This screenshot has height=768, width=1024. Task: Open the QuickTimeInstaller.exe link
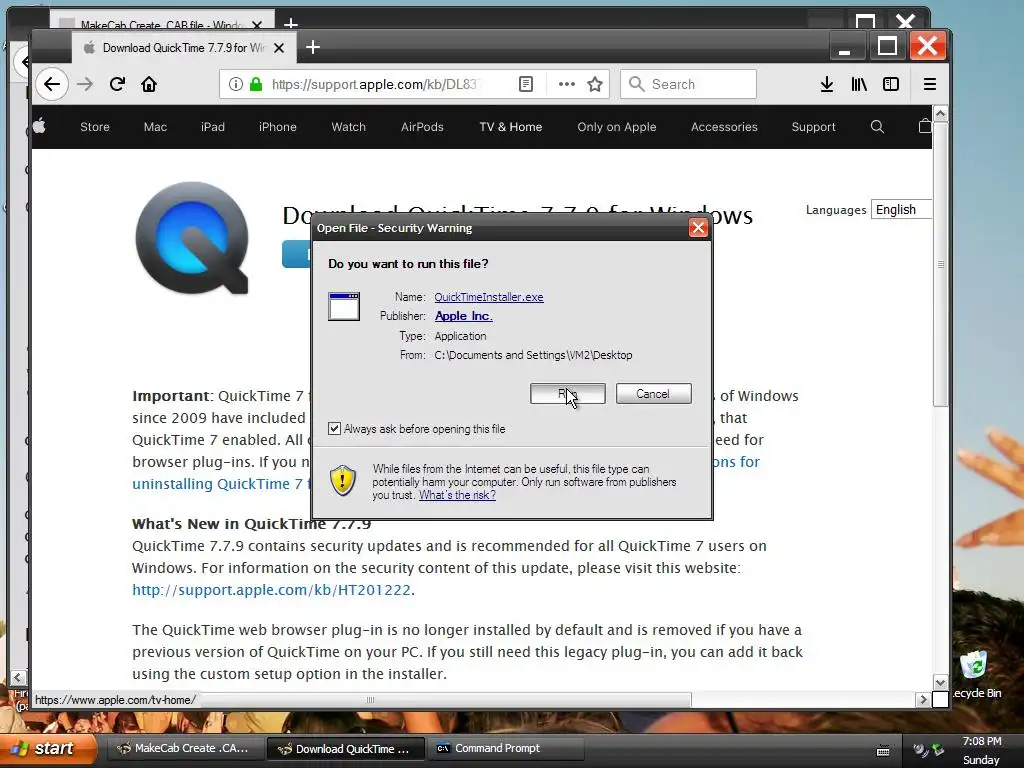pyautogui.click(x=488, y=296)
